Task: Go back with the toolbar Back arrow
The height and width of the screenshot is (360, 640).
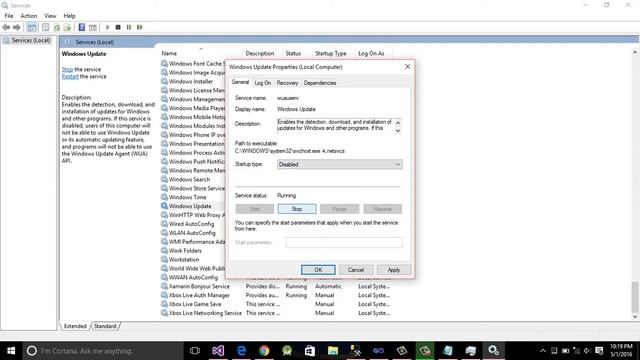Action: pyautogui.click(x=6, y=27)
